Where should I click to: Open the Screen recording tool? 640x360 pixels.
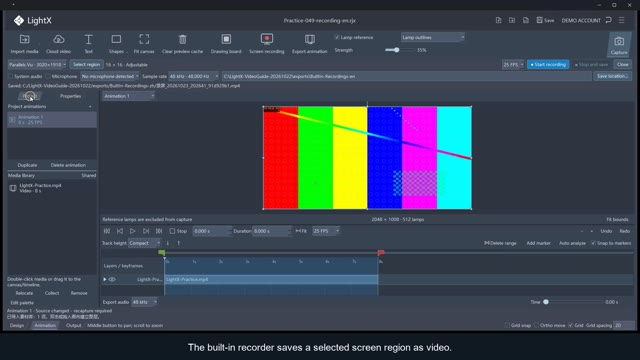click(x=267, y=44)
